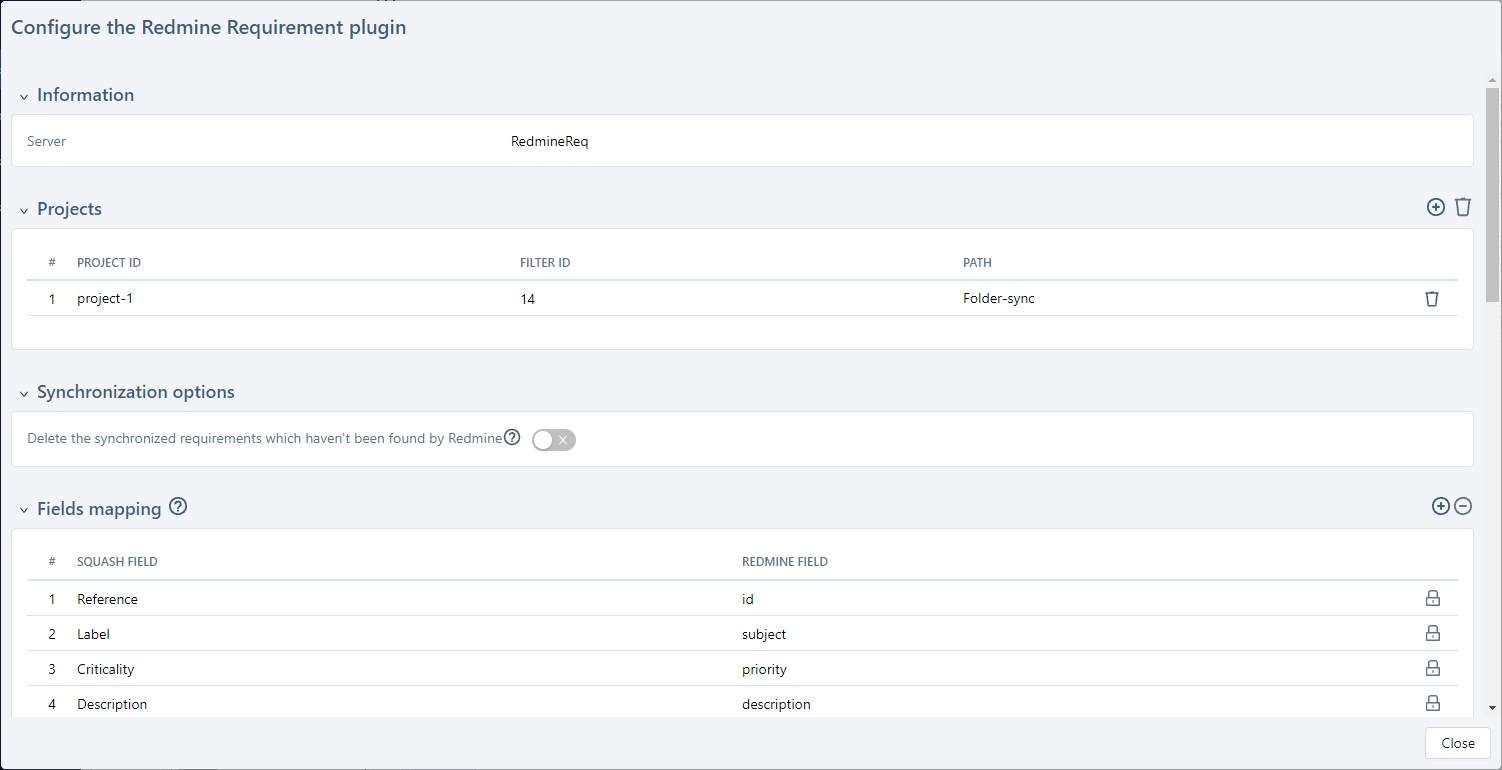Collapse the Fields mapping section
The width and height of the screenshot is (1502, 770).
tap(22, 508)
